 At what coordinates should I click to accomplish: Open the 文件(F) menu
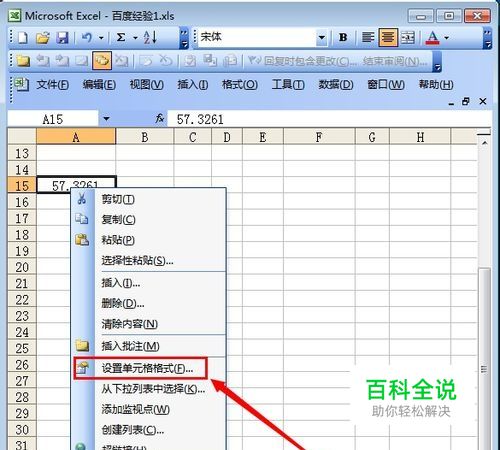click(x=53, y=85)
